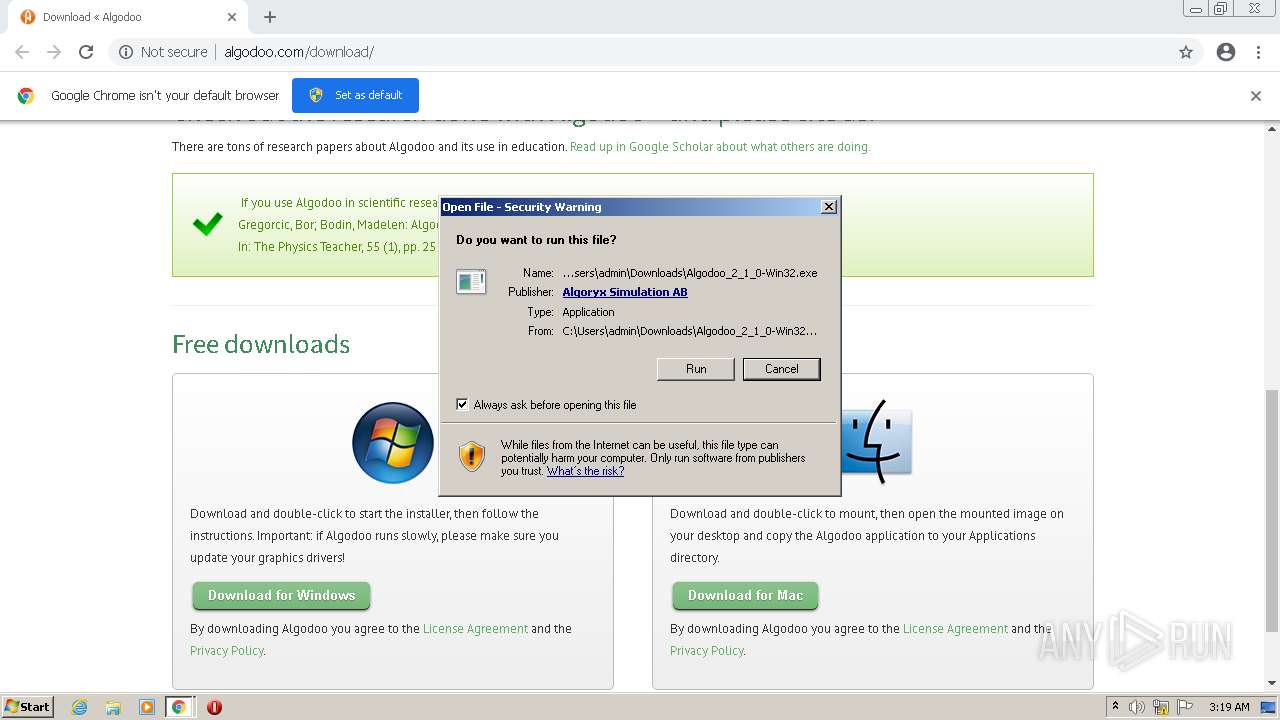Dismiss the default browser notification bar
1280x720 pixels.
(x=1256, y=96)
